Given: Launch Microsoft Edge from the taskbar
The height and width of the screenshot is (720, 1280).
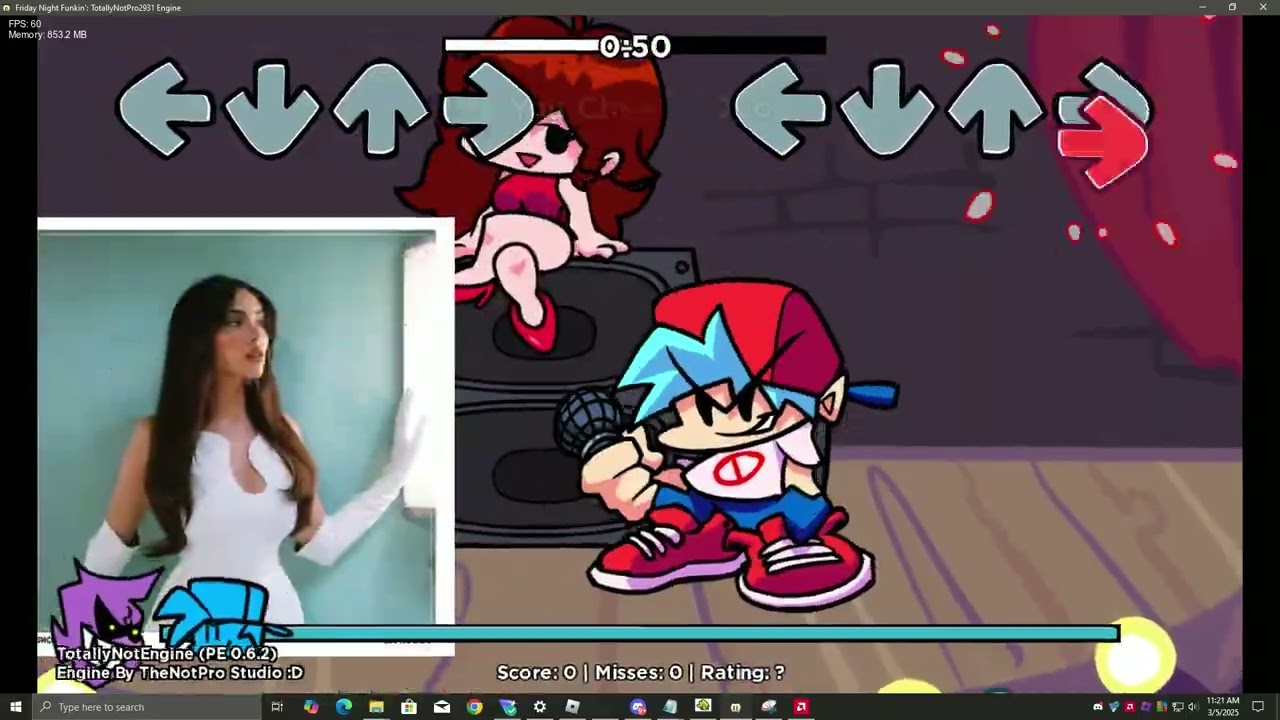Looking at the screenshot, I should point(344,707).
